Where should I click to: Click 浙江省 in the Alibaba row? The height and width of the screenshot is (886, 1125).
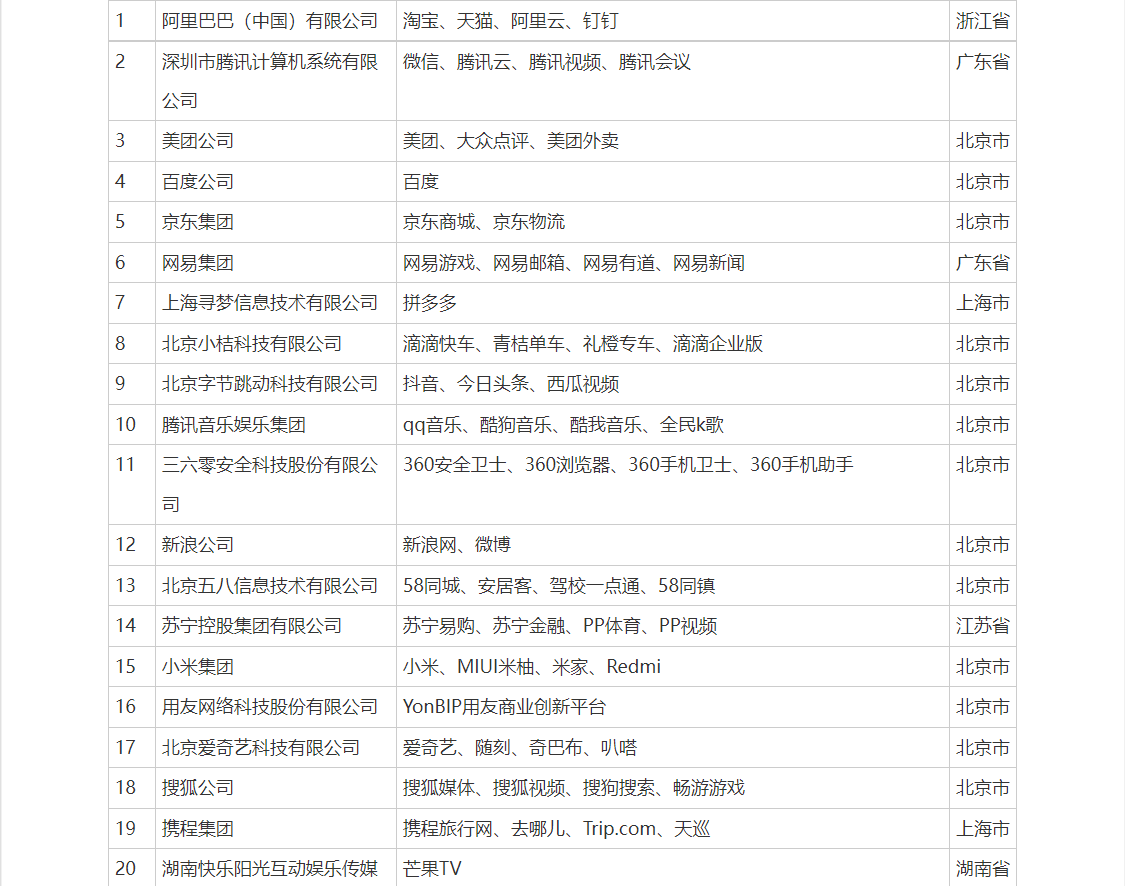[x=982, y=21]
